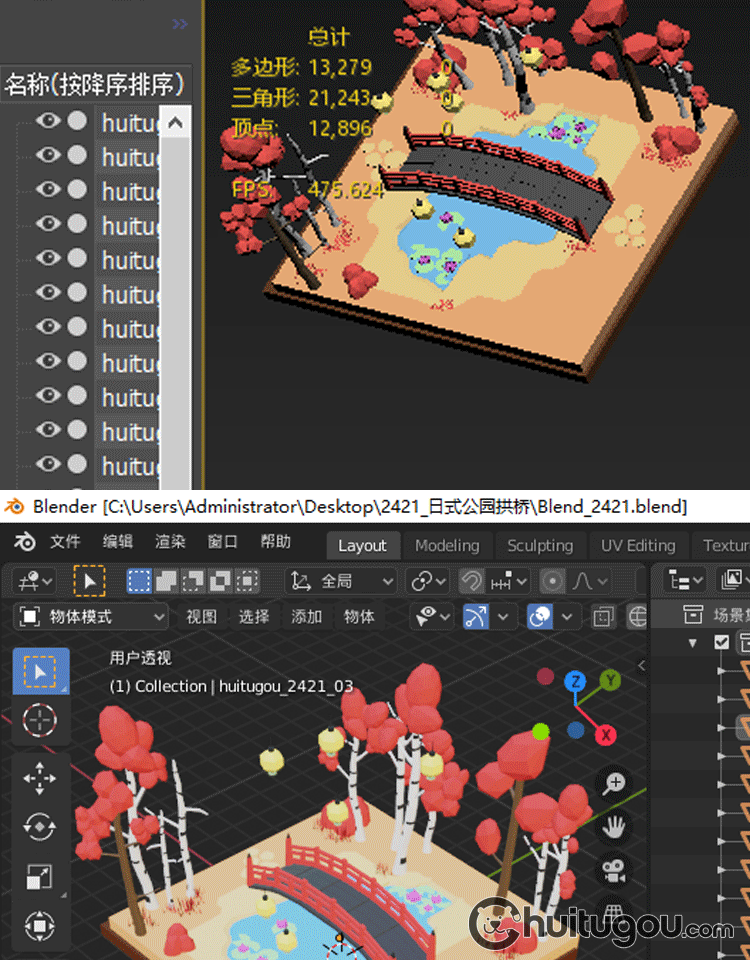Open viewport object visibility dropdown
The height and width of the screenshot is (960, 750).
pos(433,617)
